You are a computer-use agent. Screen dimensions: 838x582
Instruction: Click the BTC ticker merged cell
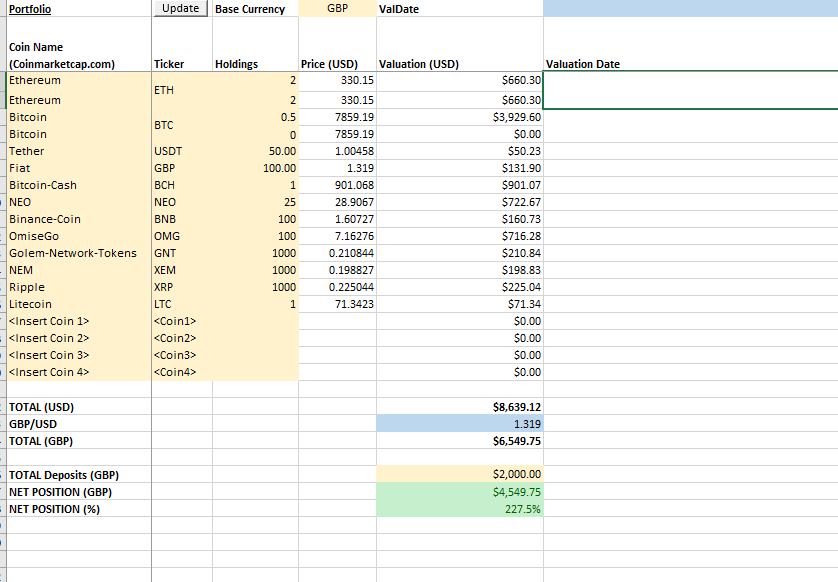click(x=182, y=126)
